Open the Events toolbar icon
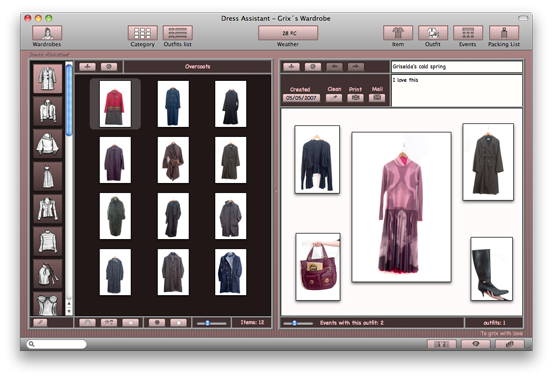This screenshot has height=378, width=552. (x=468, y=33)
